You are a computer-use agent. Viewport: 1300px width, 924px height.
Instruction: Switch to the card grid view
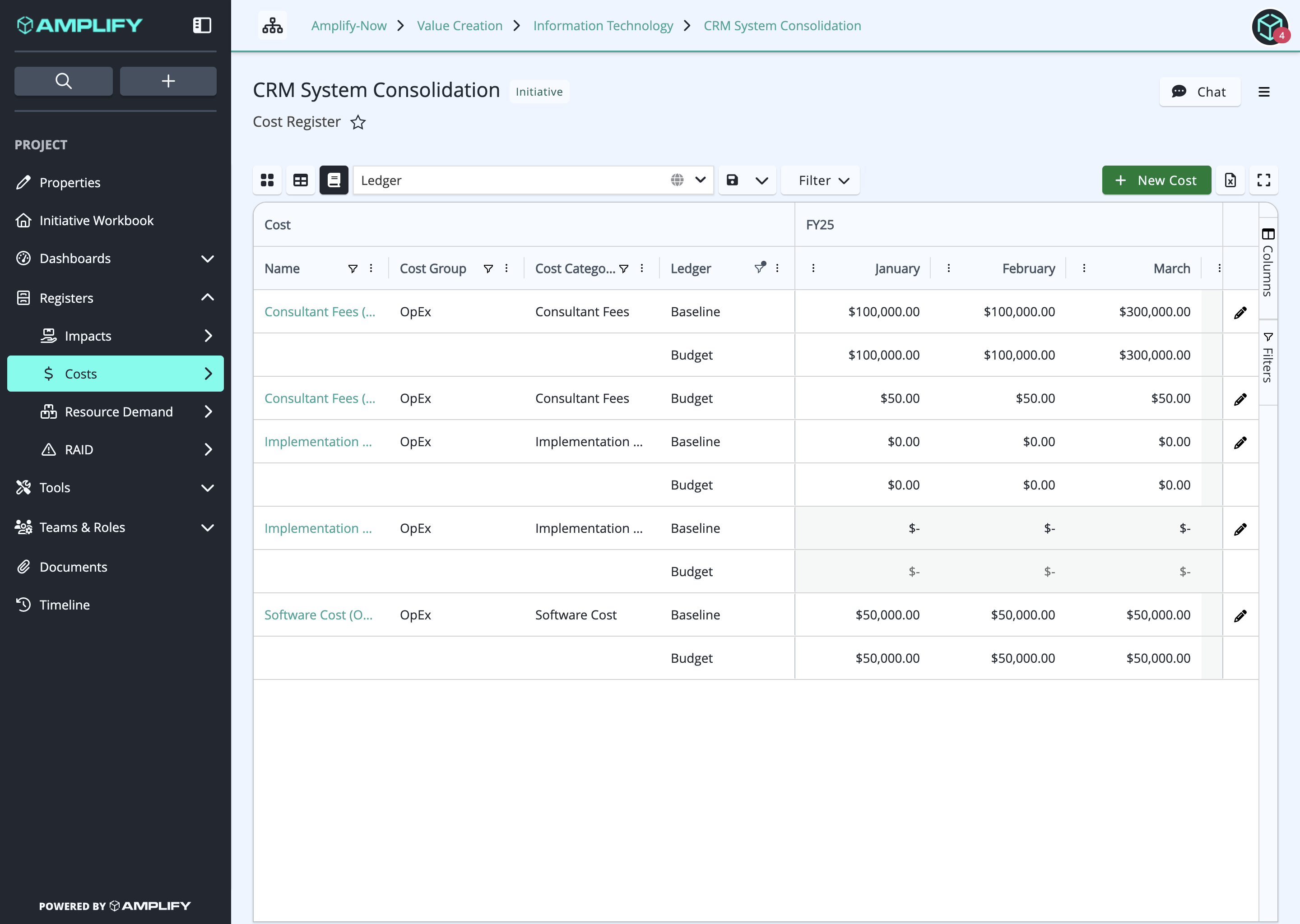coord(268,180)
